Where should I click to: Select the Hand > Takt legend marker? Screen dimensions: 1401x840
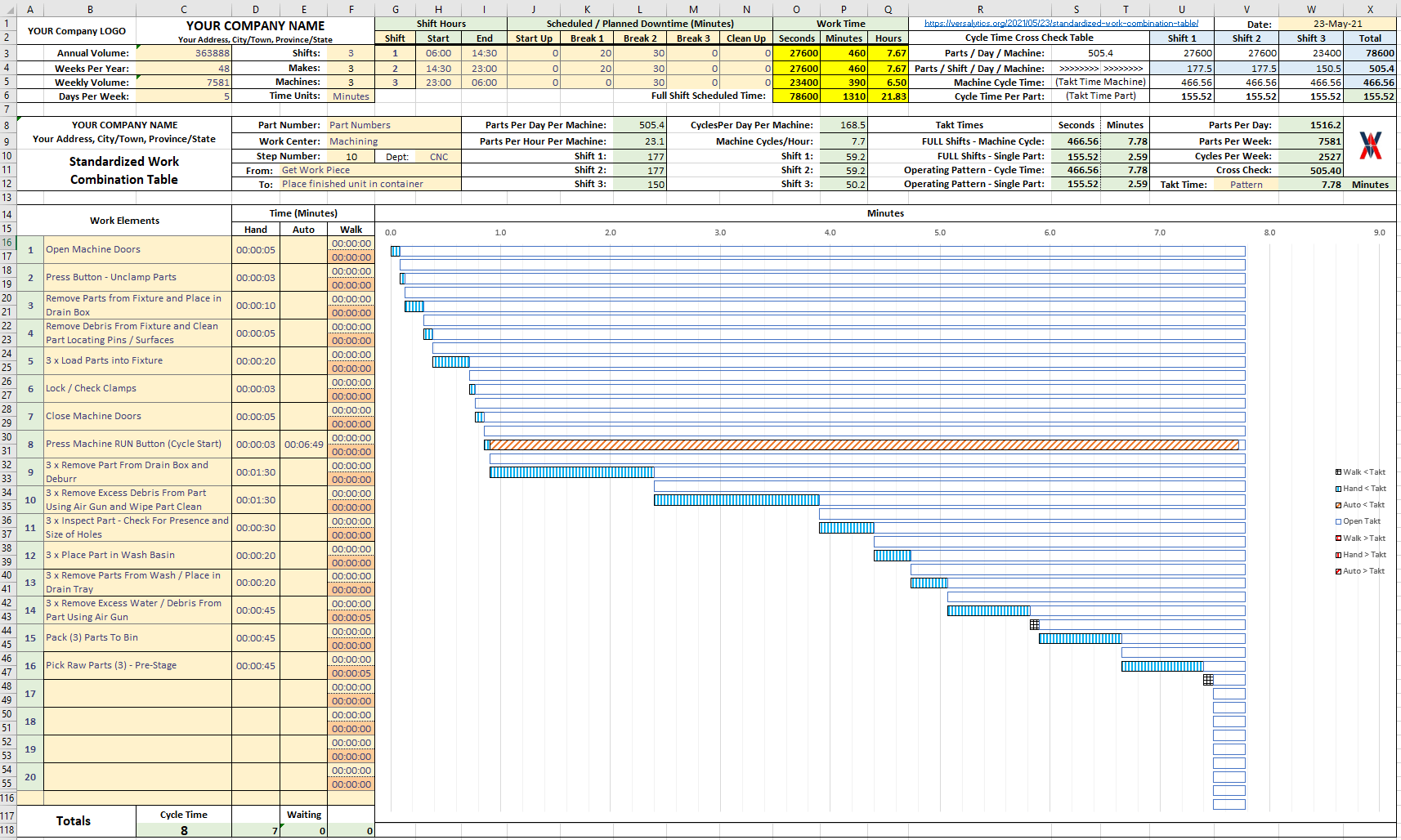click(x=1339, y=555)
